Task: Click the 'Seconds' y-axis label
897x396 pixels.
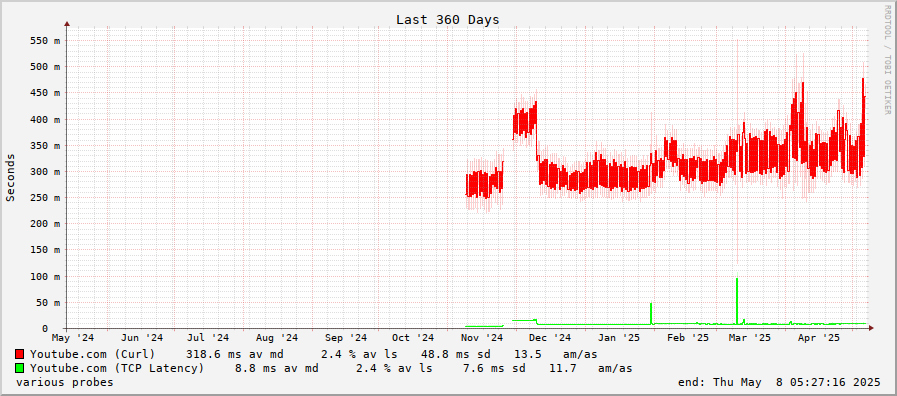Action: [x=10, y=177]
